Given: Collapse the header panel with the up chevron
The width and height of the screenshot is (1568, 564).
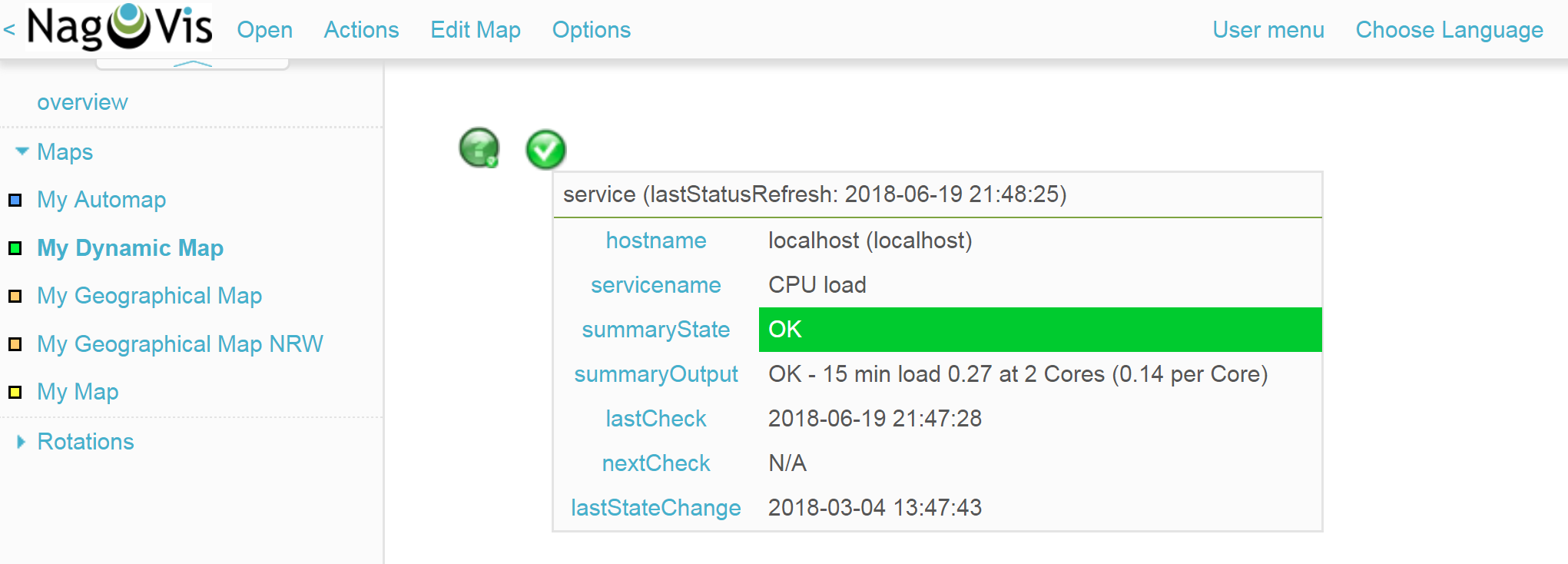Looking at the screenshot, I should point(192,64).
